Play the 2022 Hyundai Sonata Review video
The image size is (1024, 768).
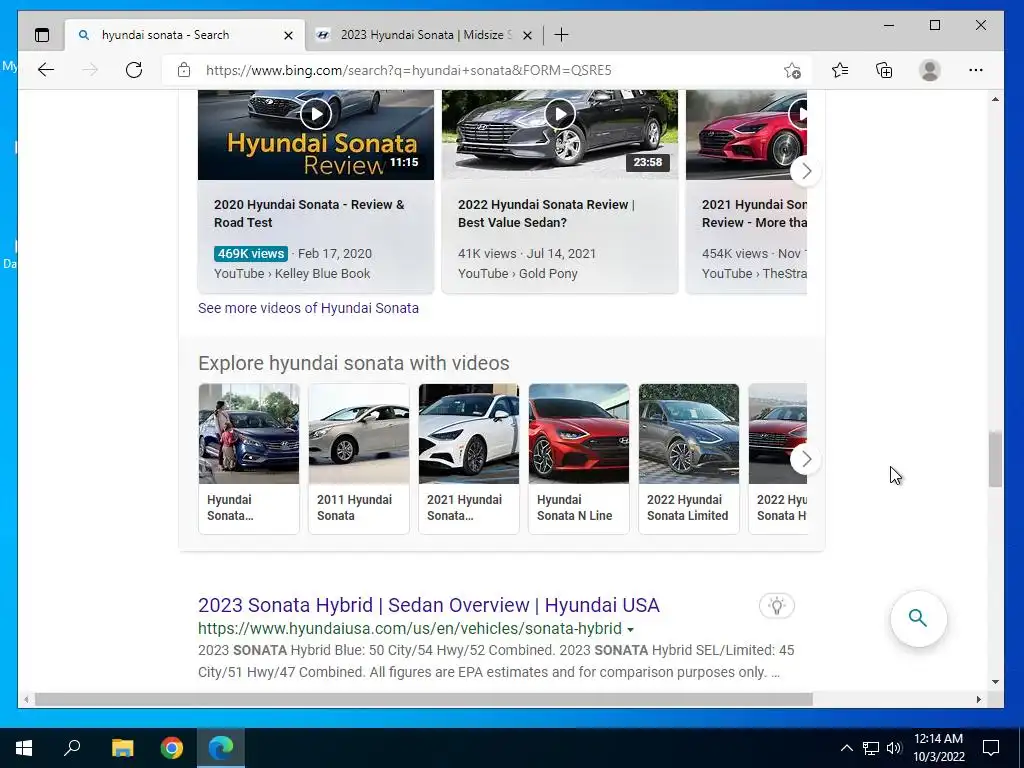(560, 114)
